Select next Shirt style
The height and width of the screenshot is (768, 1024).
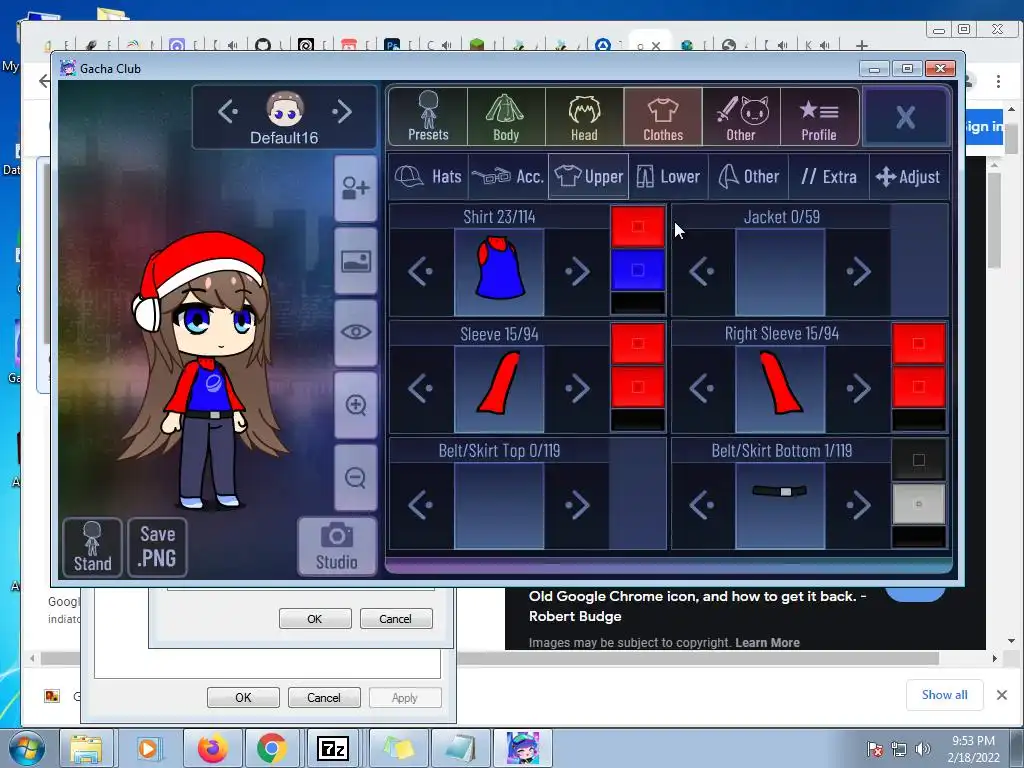click(x=577, y=271)
